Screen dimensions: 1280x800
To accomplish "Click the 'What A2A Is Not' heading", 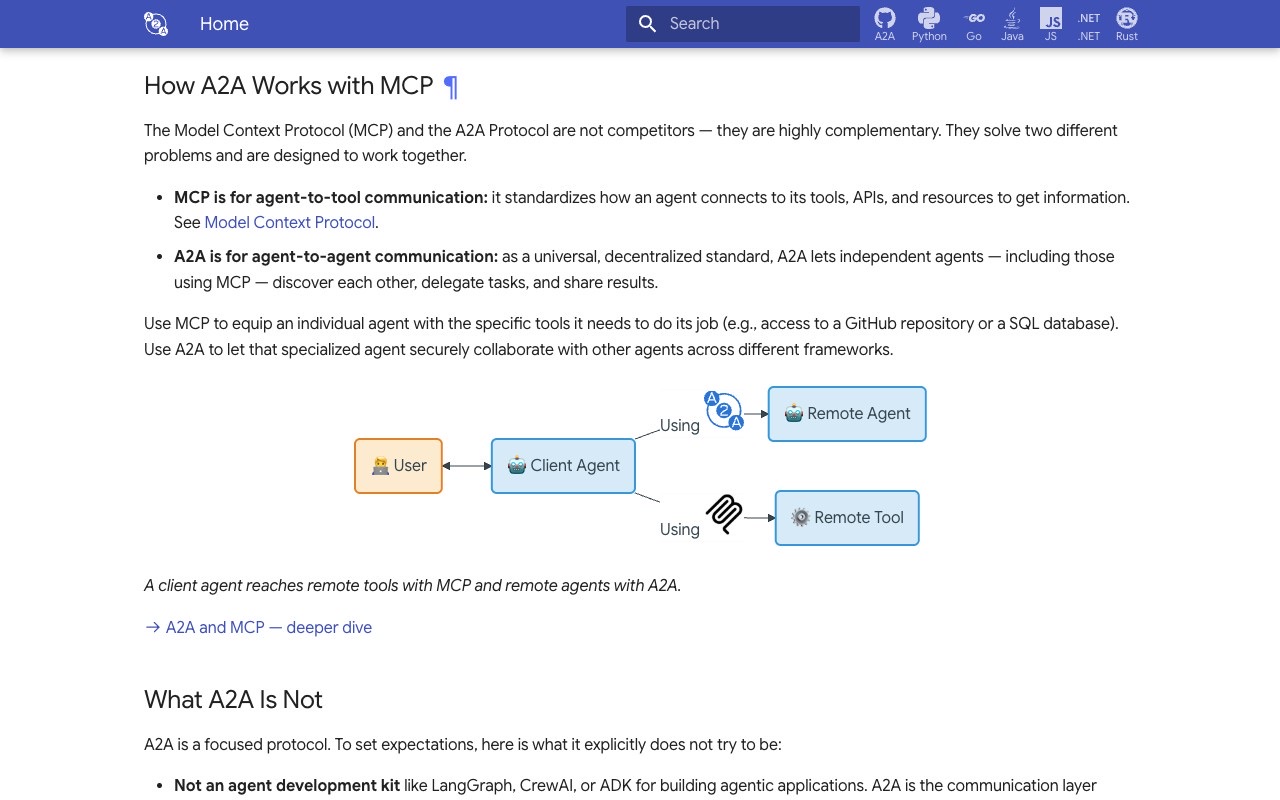I will pos(233,700).
